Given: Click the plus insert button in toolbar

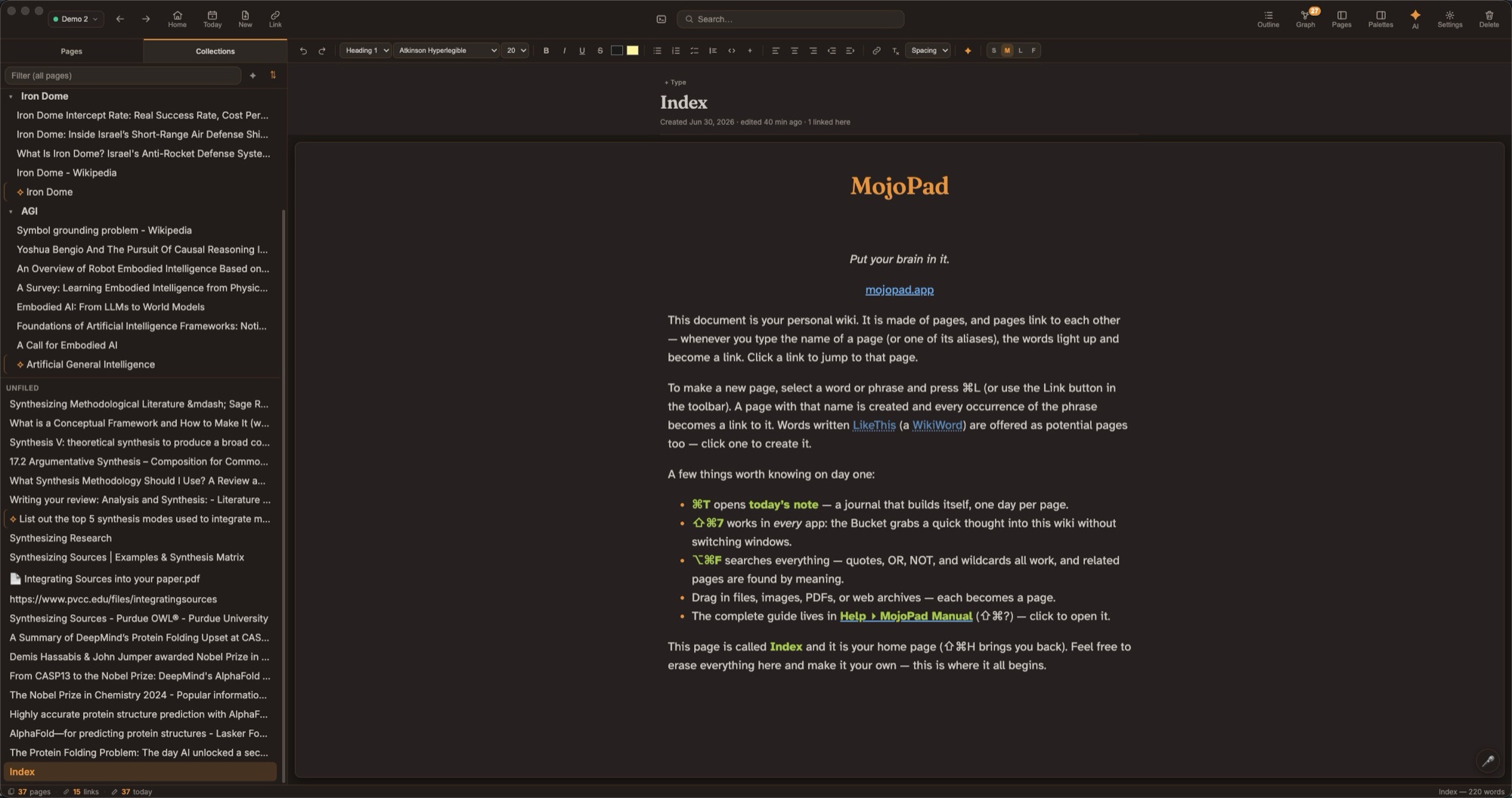Looking at the screenshot, I should click(750, 51).
